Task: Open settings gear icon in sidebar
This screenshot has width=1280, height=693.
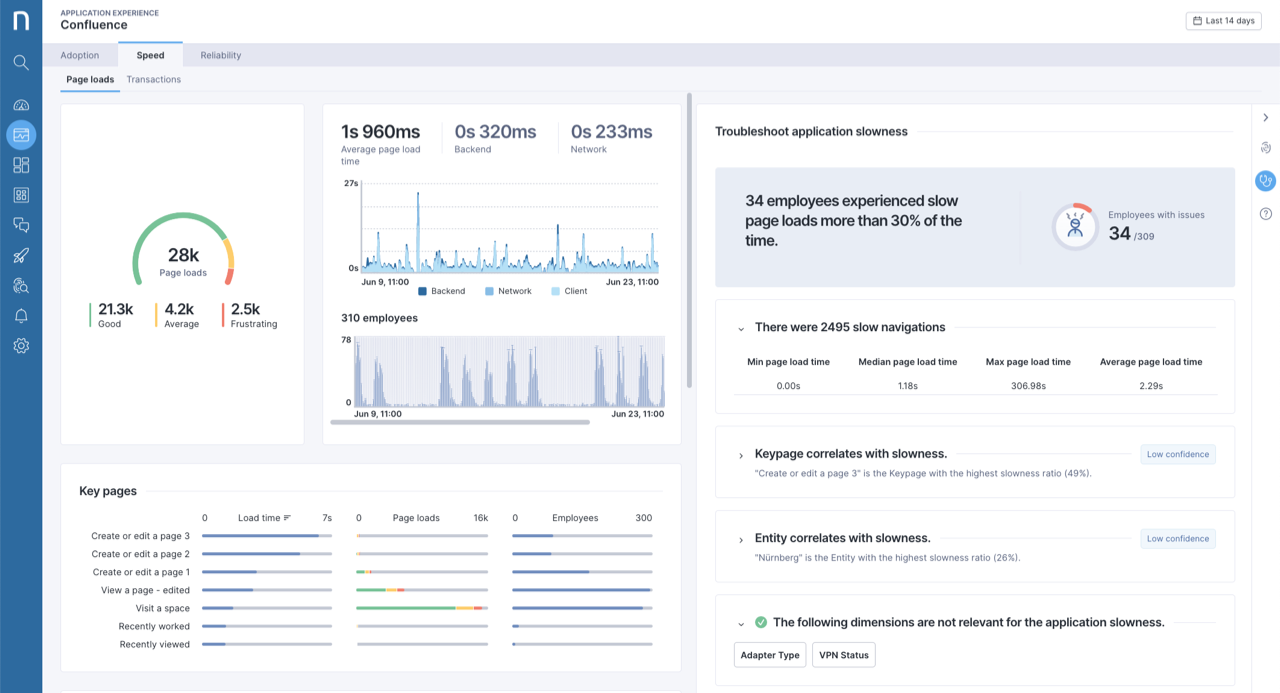Action: 21,346
